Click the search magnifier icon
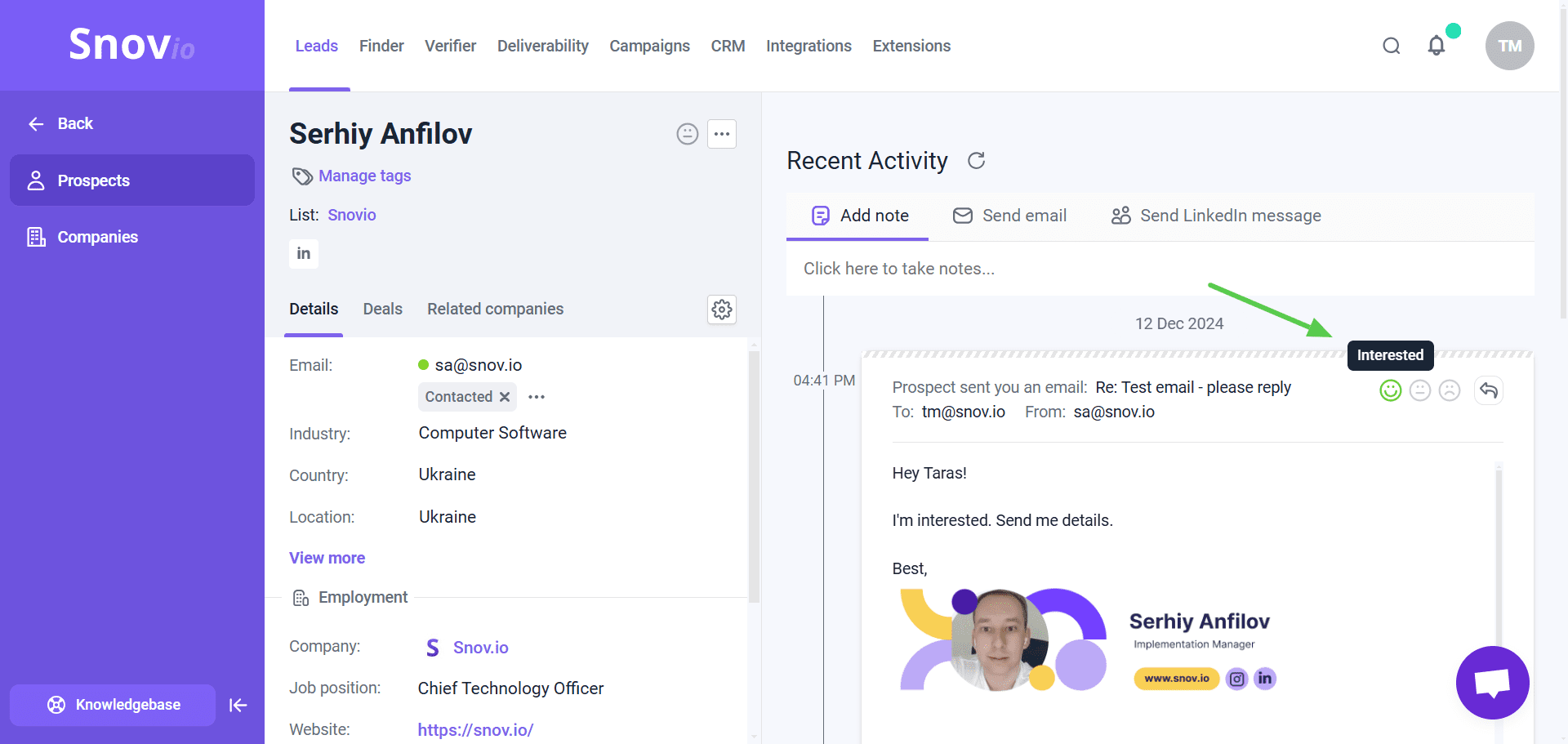 click(x=1391, y=46)
